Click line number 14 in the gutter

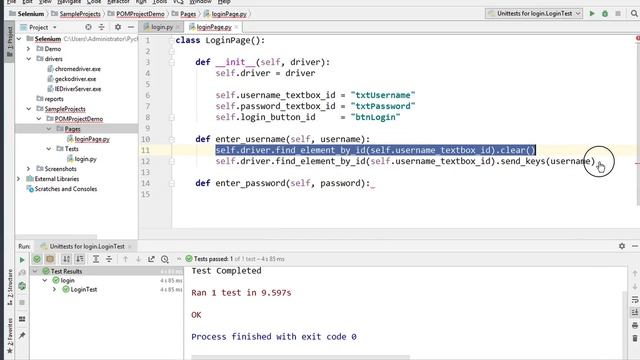[146, 183]
